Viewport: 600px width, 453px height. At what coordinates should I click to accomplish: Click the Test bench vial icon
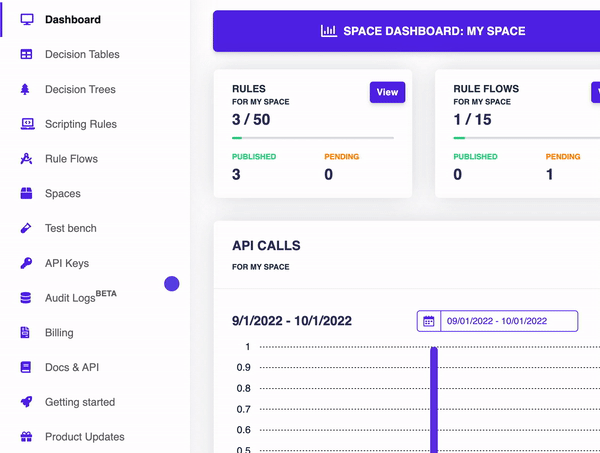26,228
